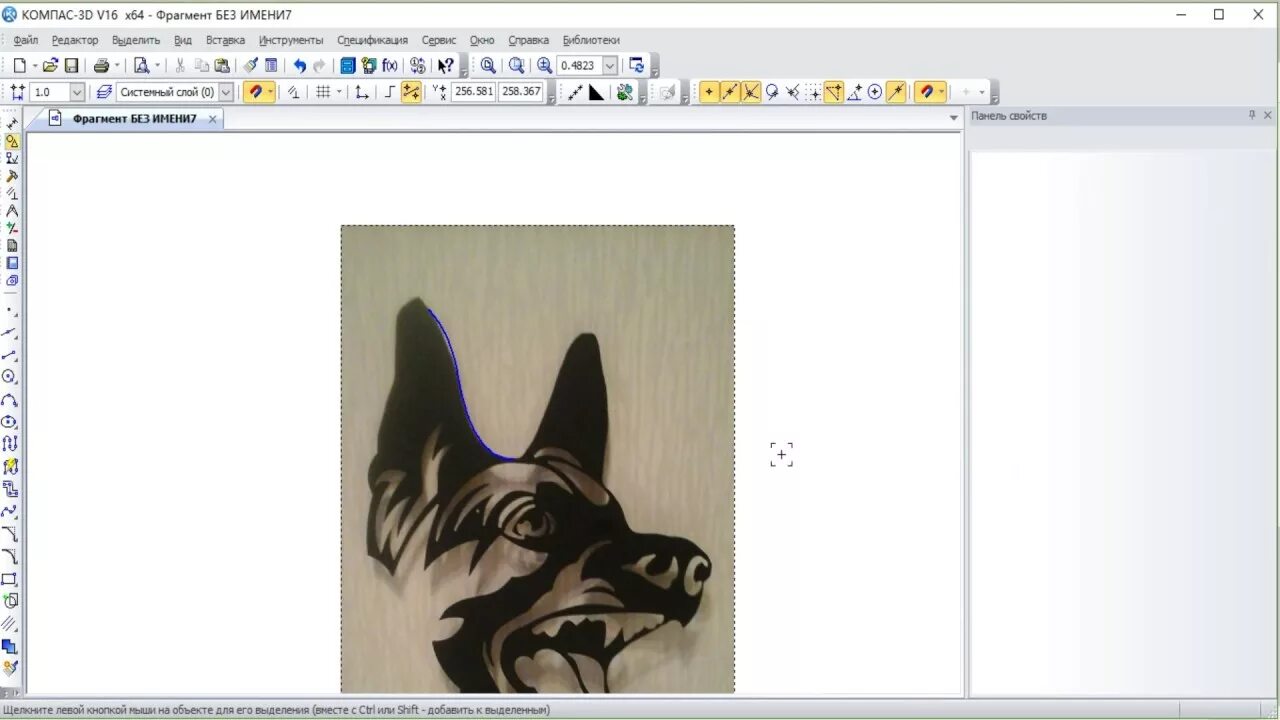
Task: Expand the print preview dropdown arrow
Action: click(x=157, y=65)
